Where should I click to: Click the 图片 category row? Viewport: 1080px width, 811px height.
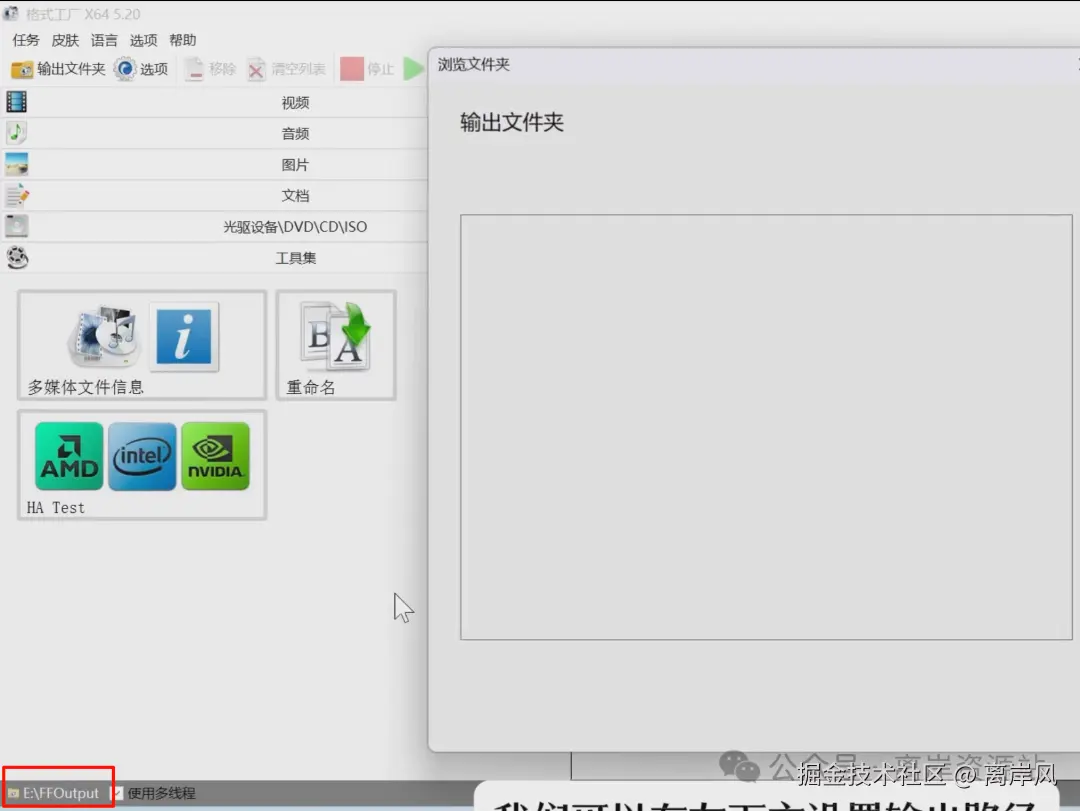(296, 163)
